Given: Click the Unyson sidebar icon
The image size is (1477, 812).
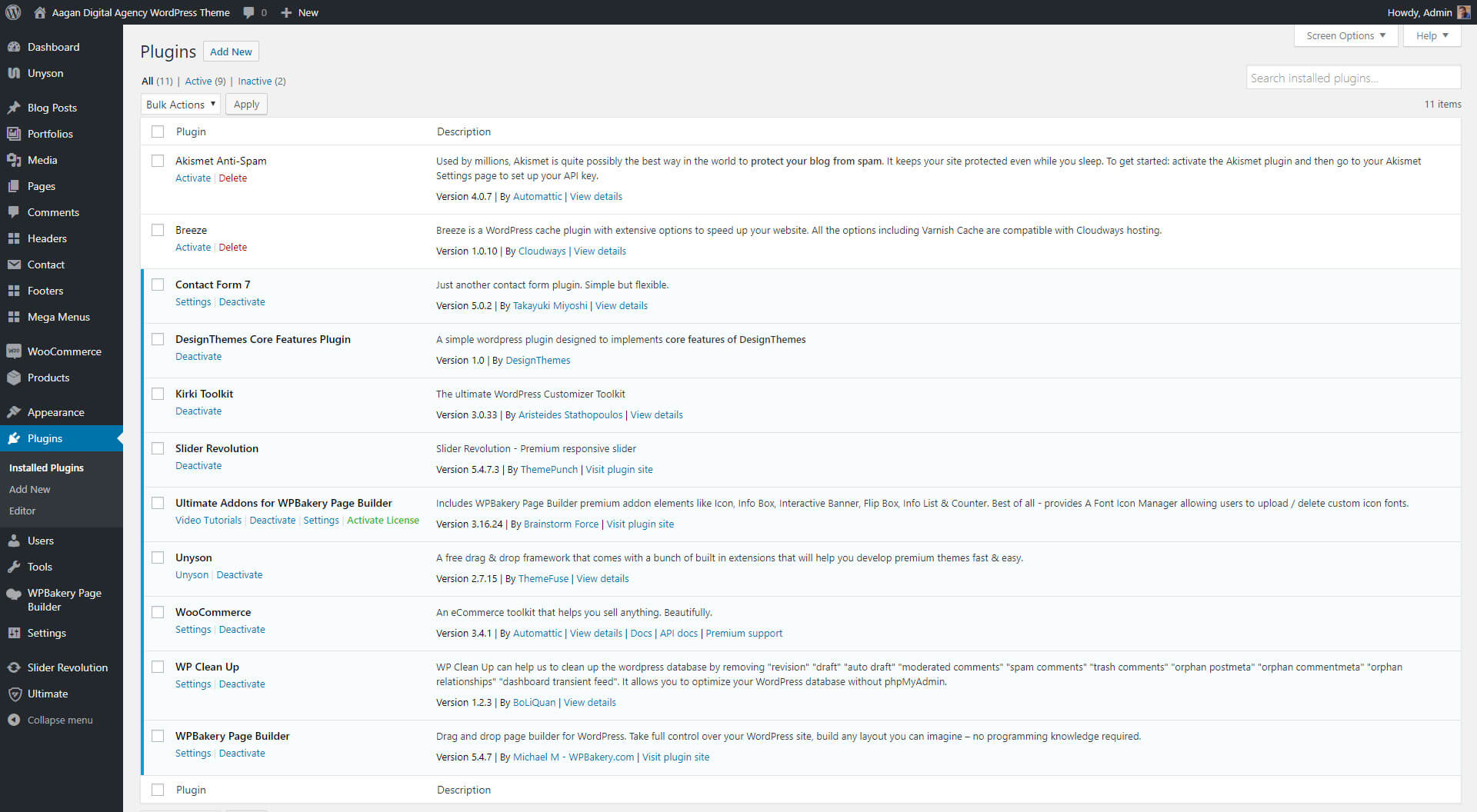Looking at the screenshot, I should click(x=14, y=73).
